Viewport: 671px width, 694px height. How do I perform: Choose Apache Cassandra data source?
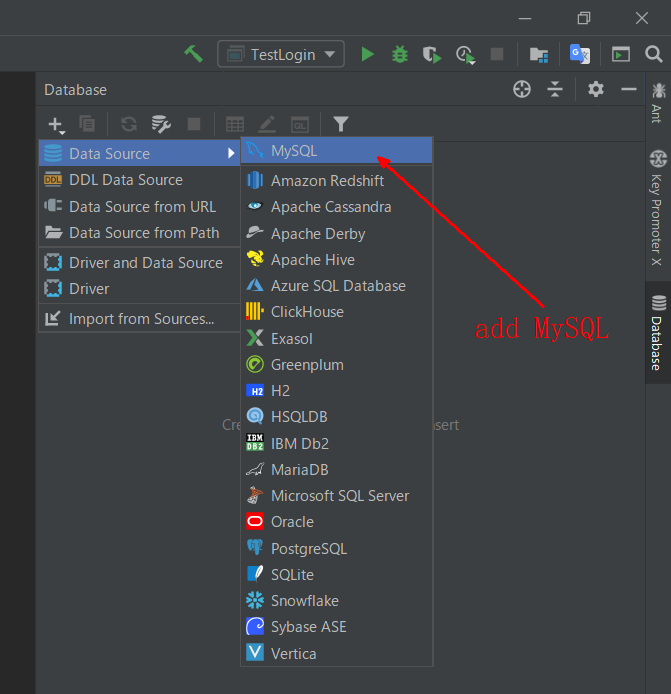(336, 207)
